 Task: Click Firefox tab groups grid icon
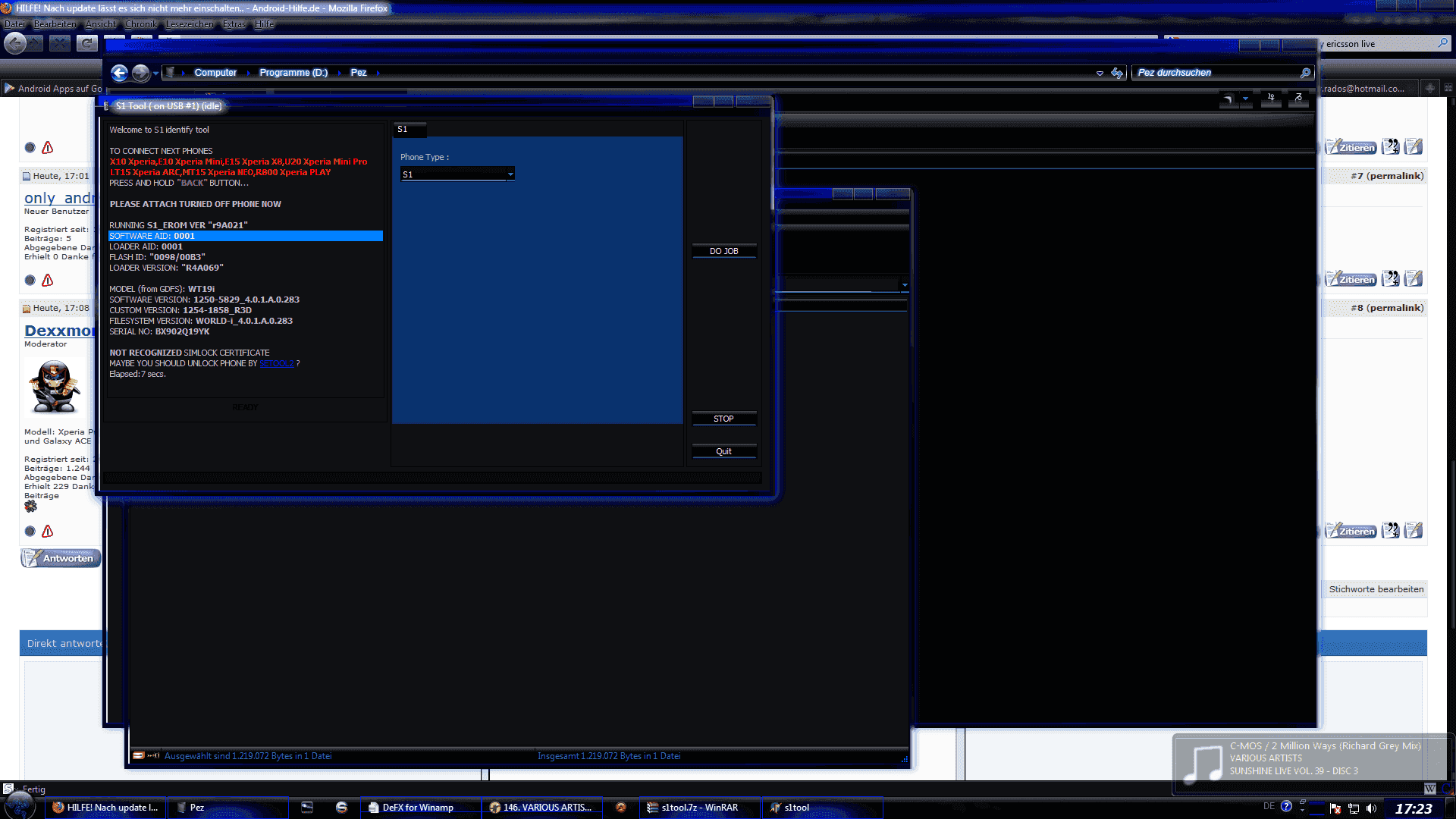pos(1448,88)
